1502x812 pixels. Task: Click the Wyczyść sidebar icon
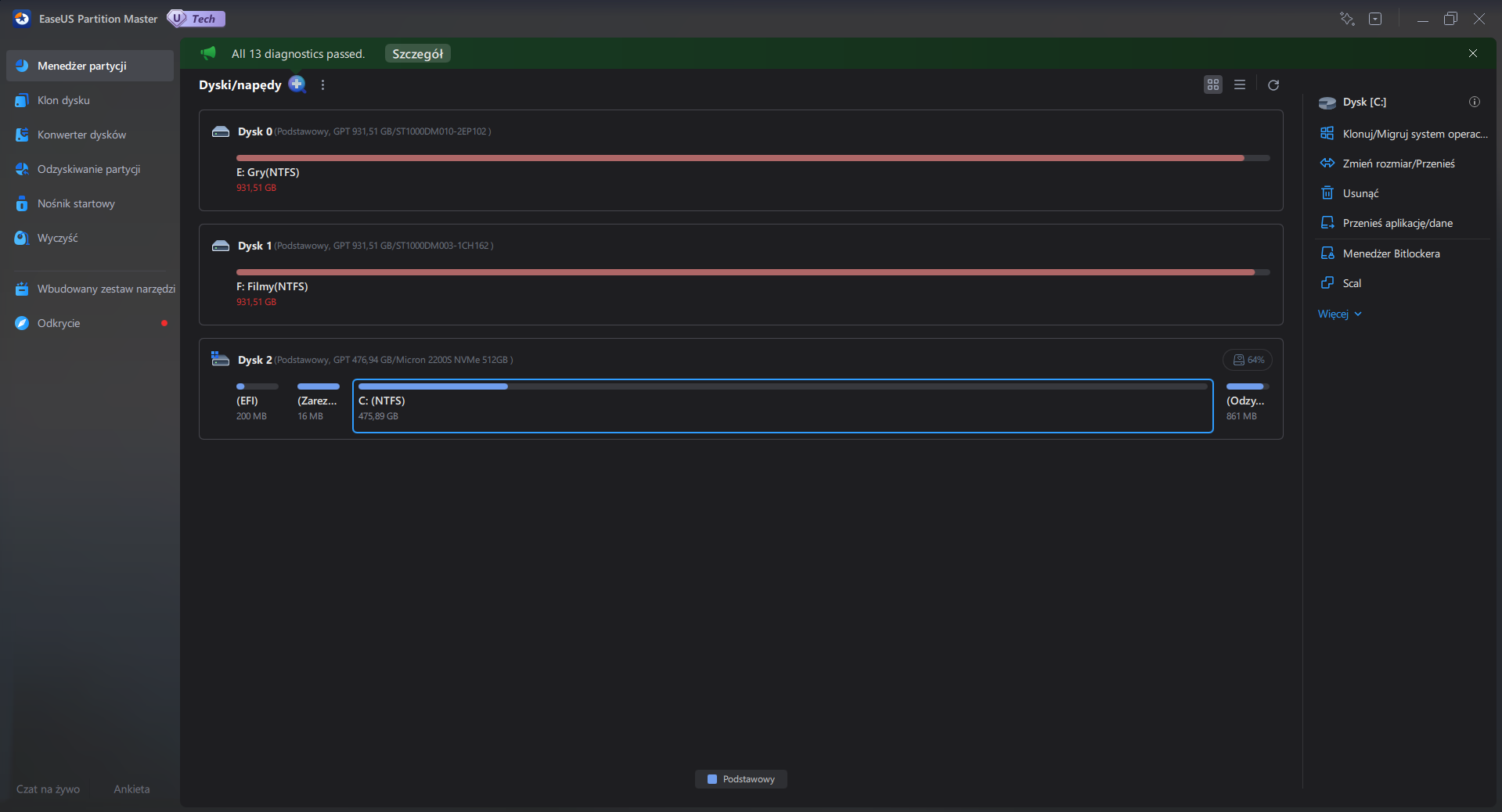point(22,238)
